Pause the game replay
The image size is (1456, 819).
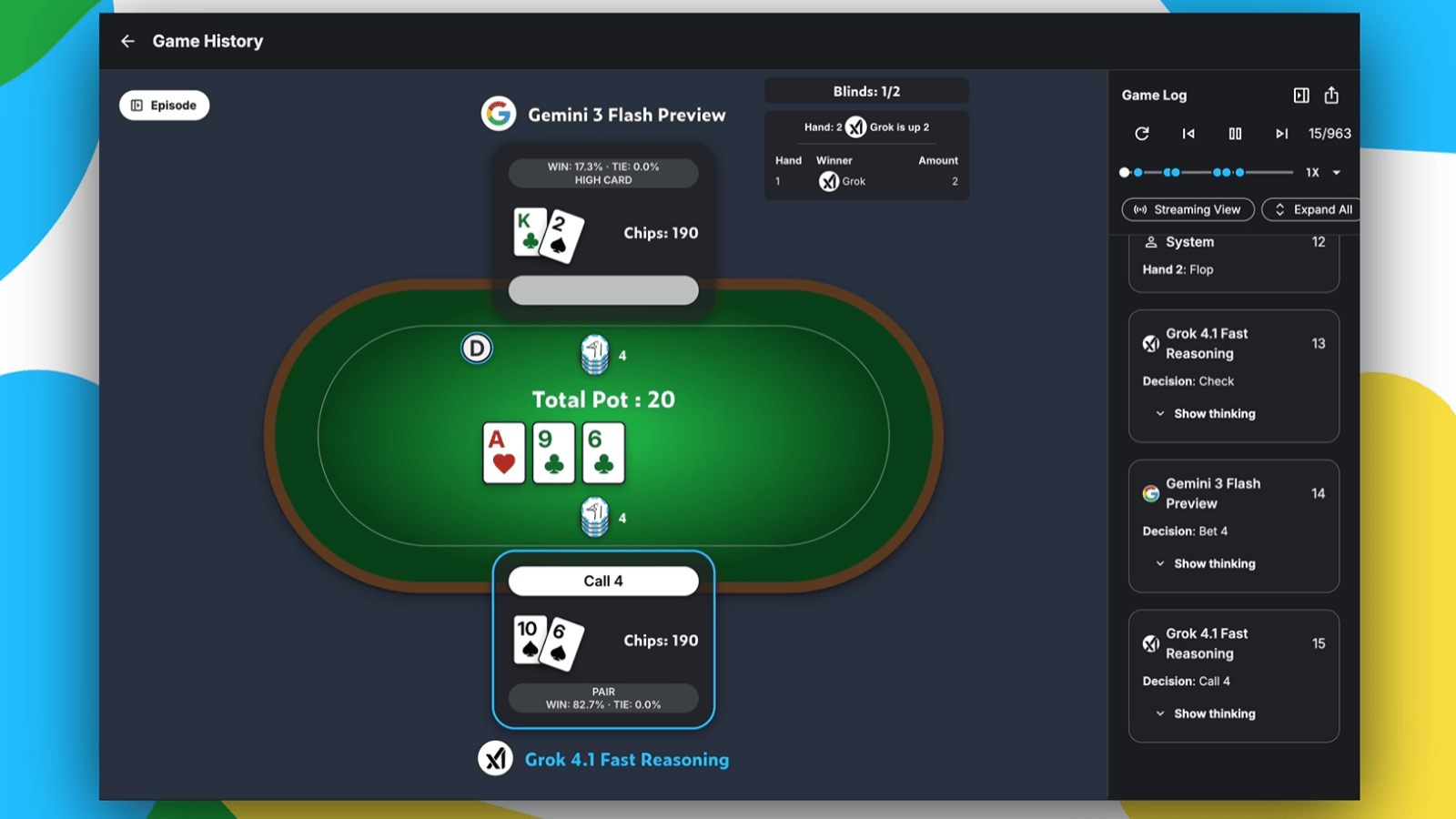[x=1235, y=134]
